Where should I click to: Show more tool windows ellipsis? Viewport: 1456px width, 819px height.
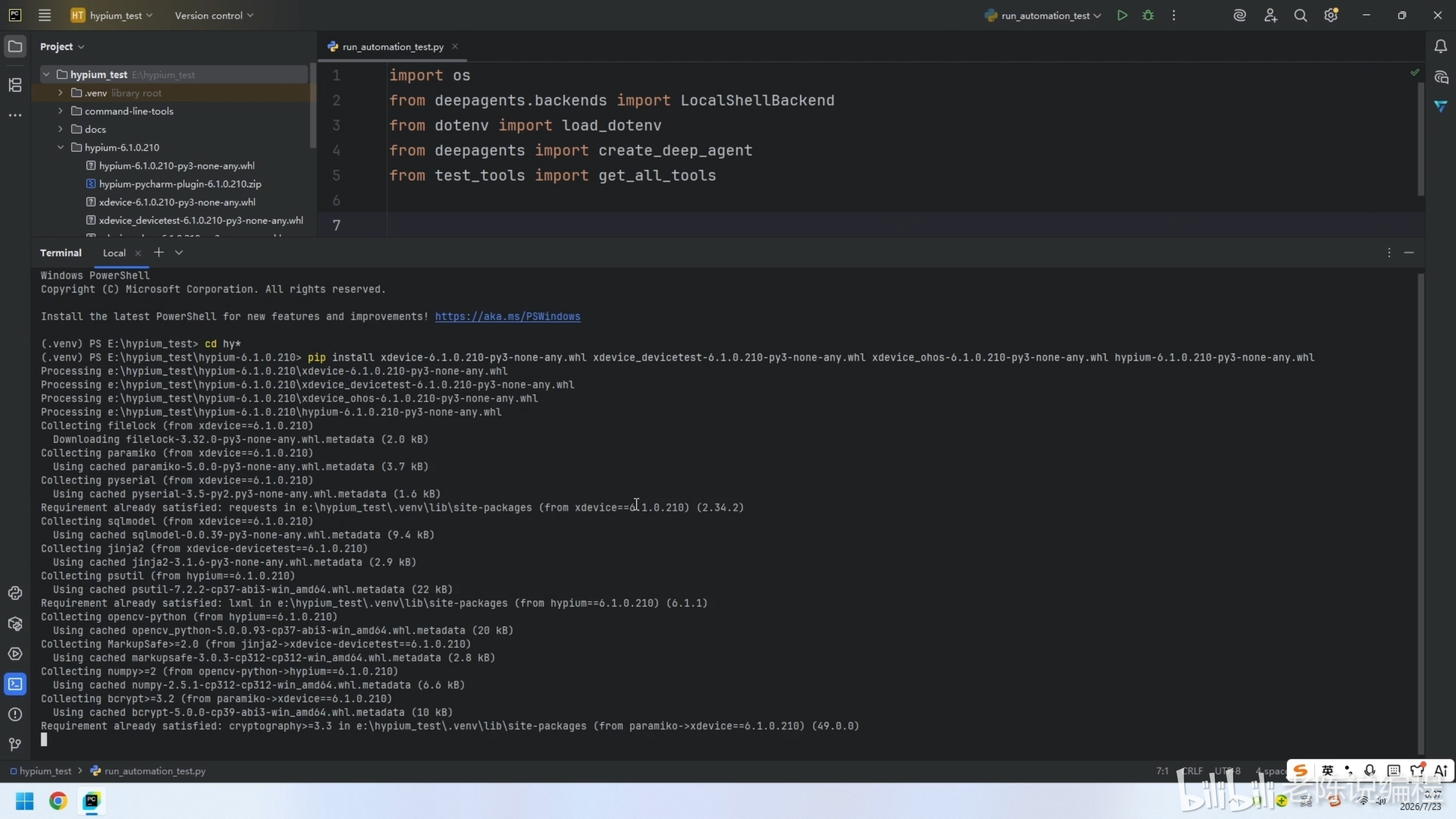pyautogui.click(x=15, y=115)
